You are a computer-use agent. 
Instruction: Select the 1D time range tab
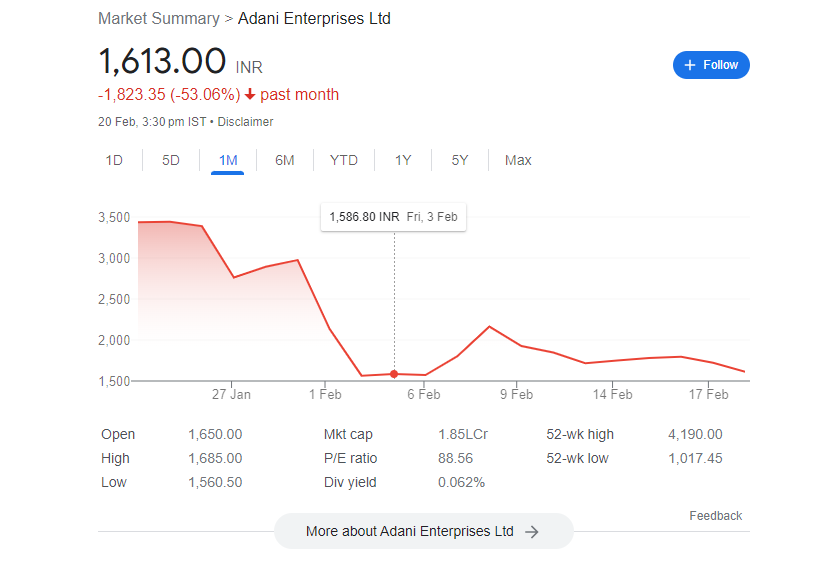[114, 160]
